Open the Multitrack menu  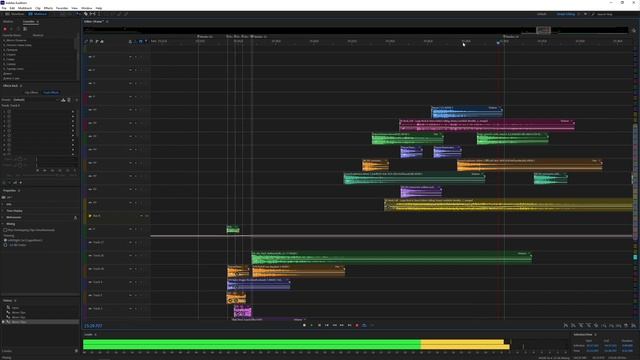(x=25, y=8)
